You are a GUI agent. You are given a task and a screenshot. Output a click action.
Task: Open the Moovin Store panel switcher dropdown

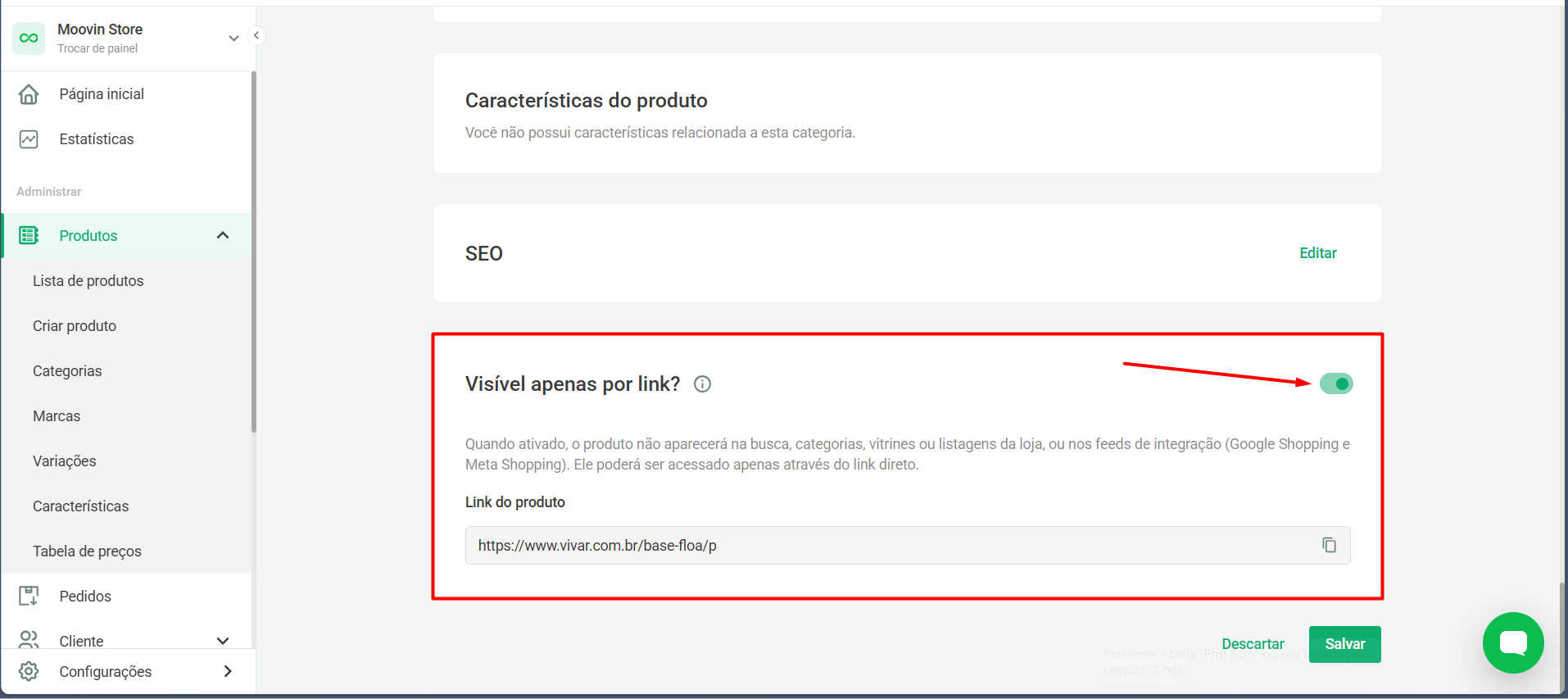point(233,38)
